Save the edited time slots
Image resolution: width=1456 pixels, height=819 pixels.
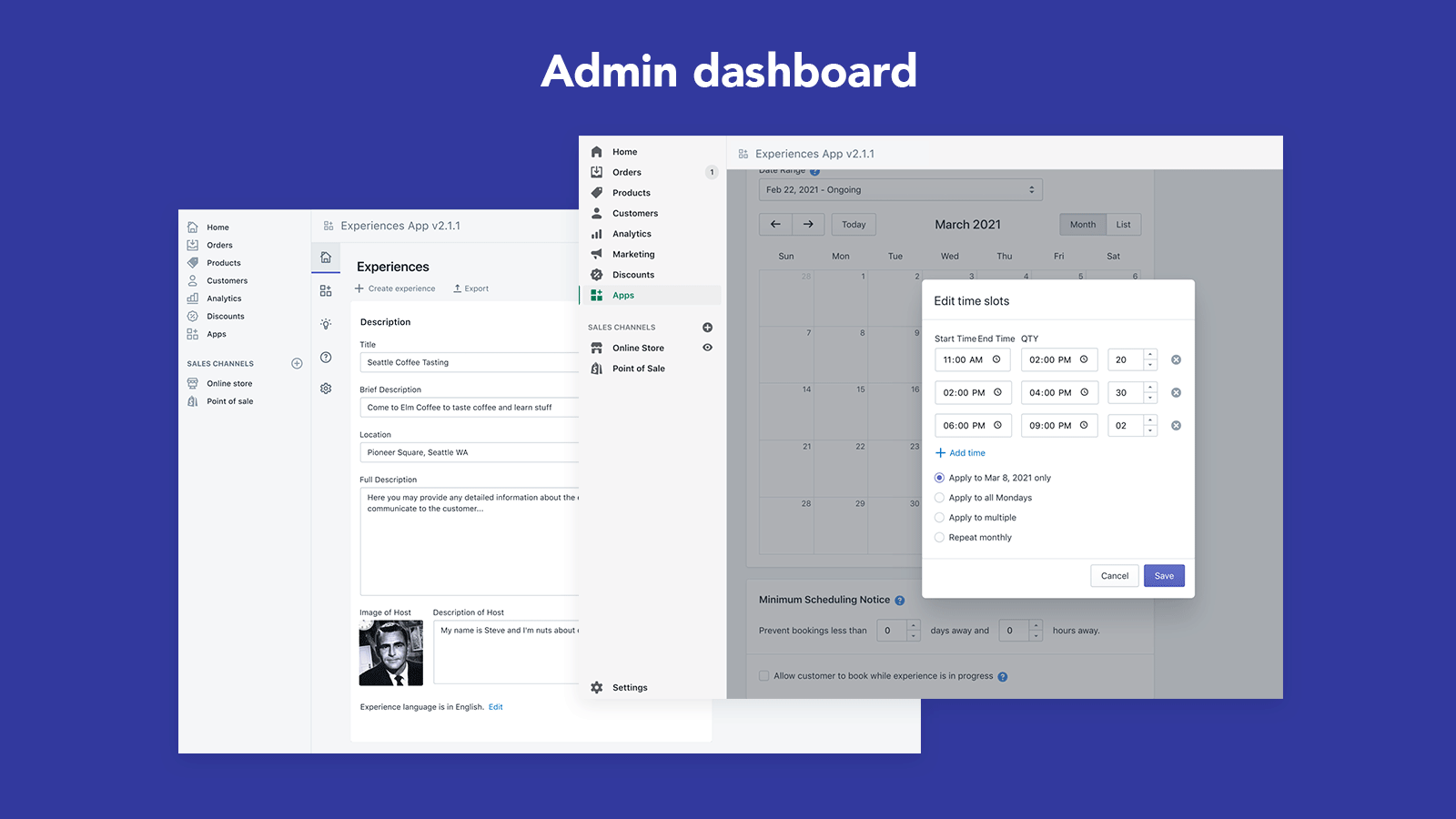point(1164,575)
